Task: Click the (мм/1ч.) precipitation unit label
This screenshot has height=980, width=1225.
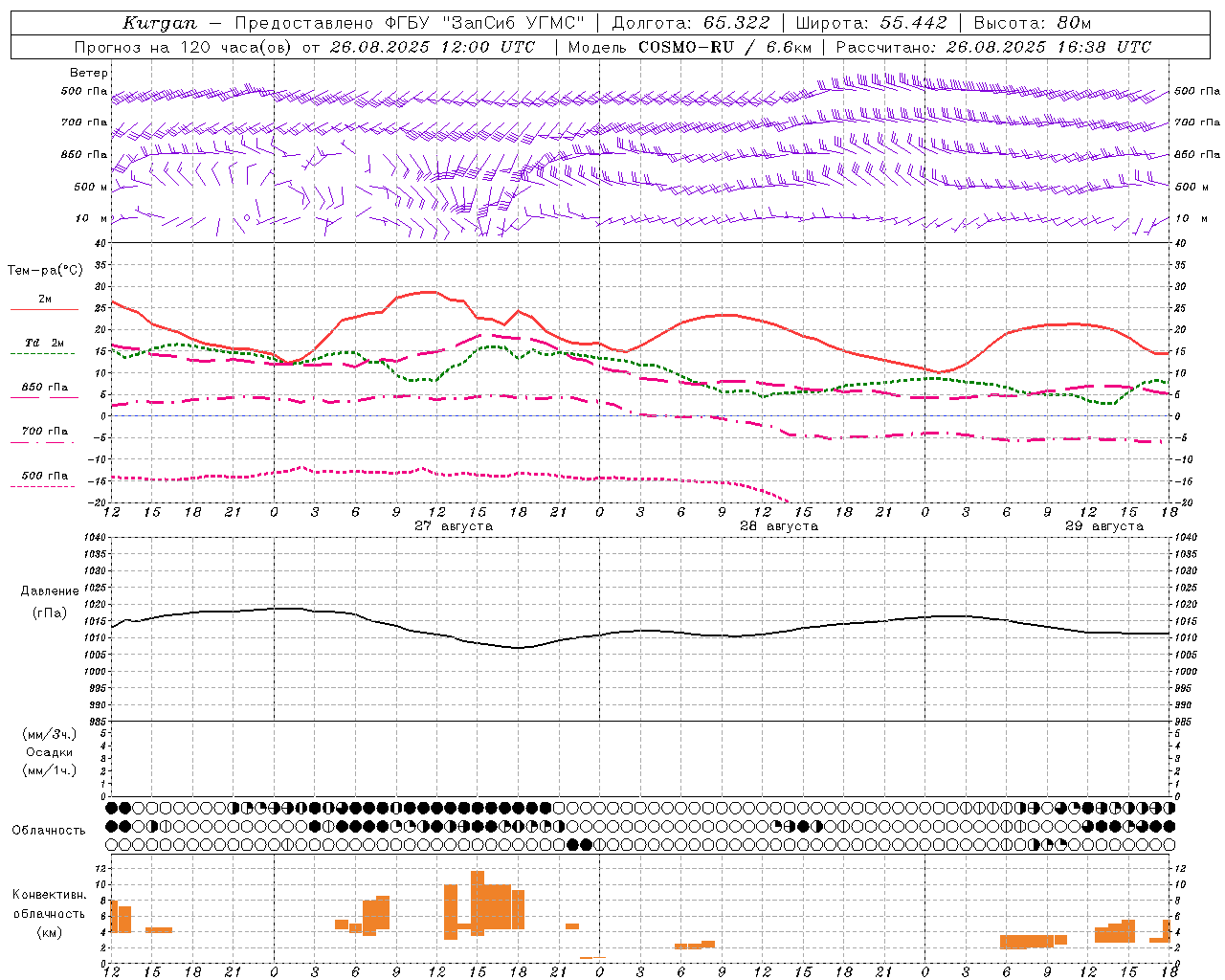Action: click(50, 770)
